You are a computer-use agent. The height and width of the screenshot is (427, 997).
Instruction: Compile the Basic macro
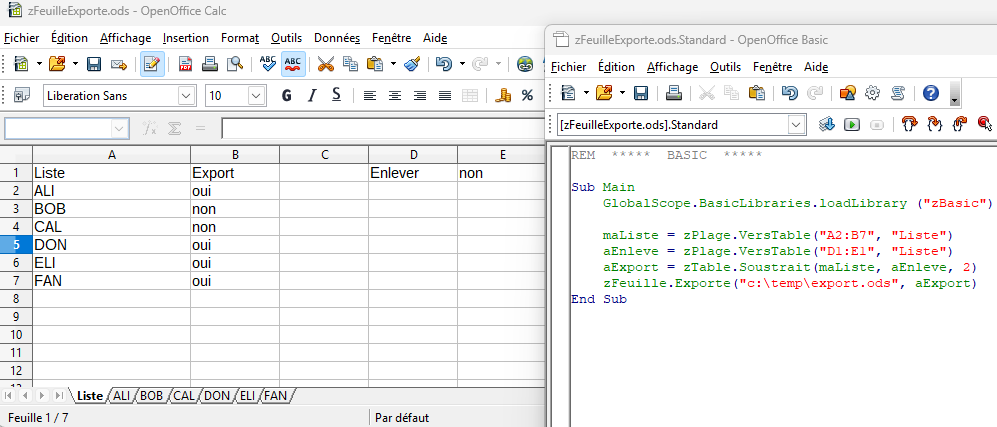click(827, 125)
